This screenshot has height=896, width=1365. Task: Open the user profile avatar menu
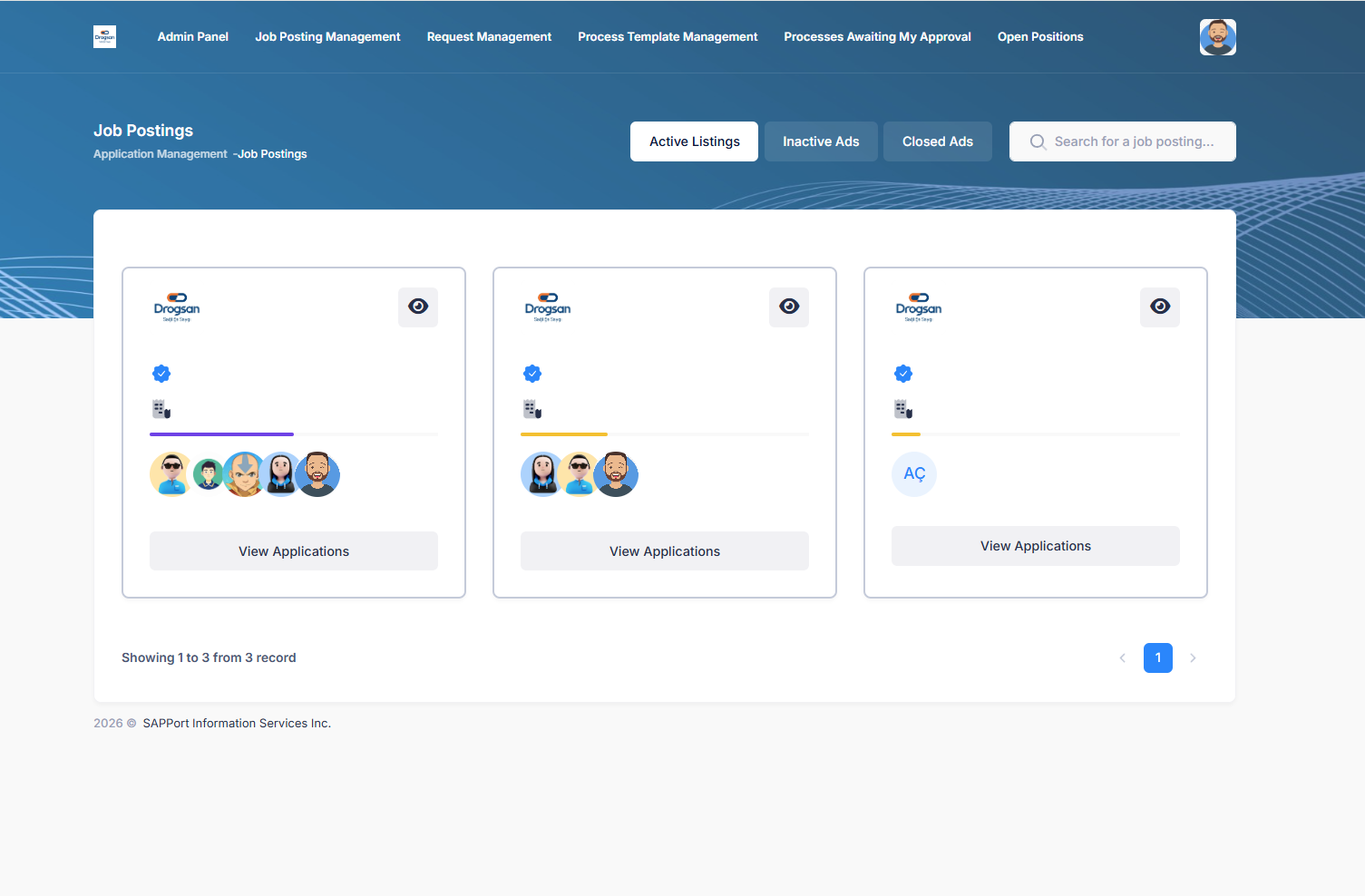(1217, 37)
